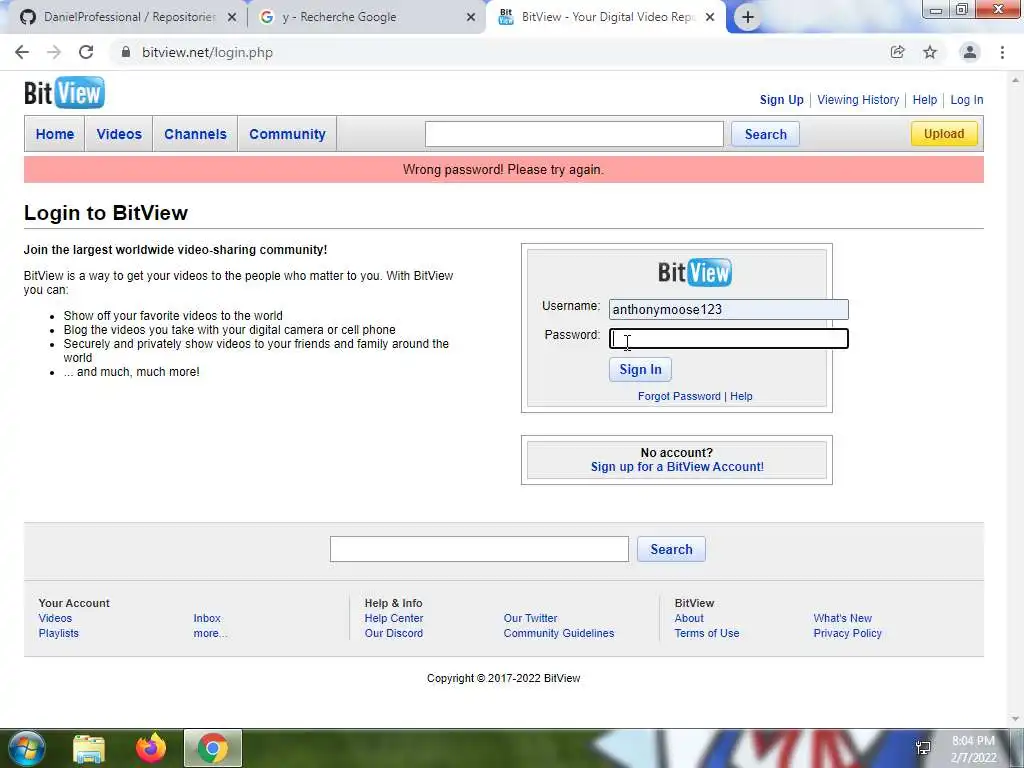Click the yellow Upload button
The image size is (1024, 768).
coord(944,134)
